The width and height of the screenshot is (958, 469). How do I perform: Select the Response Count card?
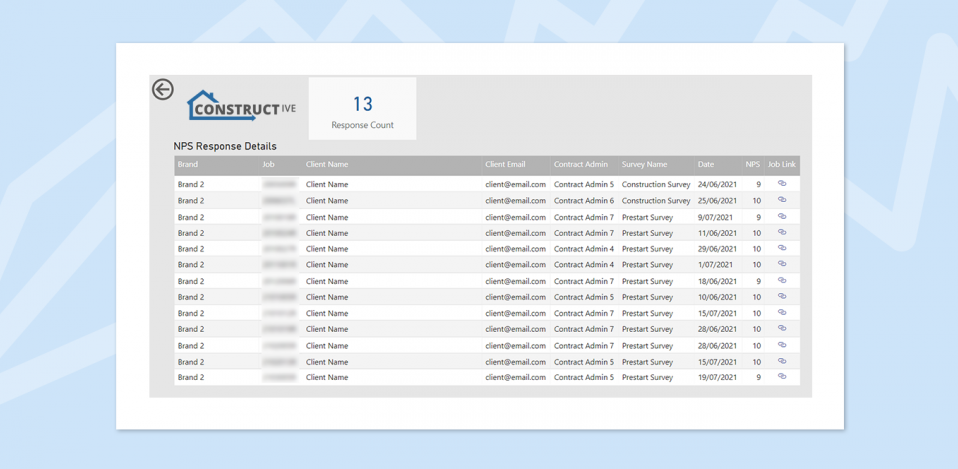pos(362,109)
